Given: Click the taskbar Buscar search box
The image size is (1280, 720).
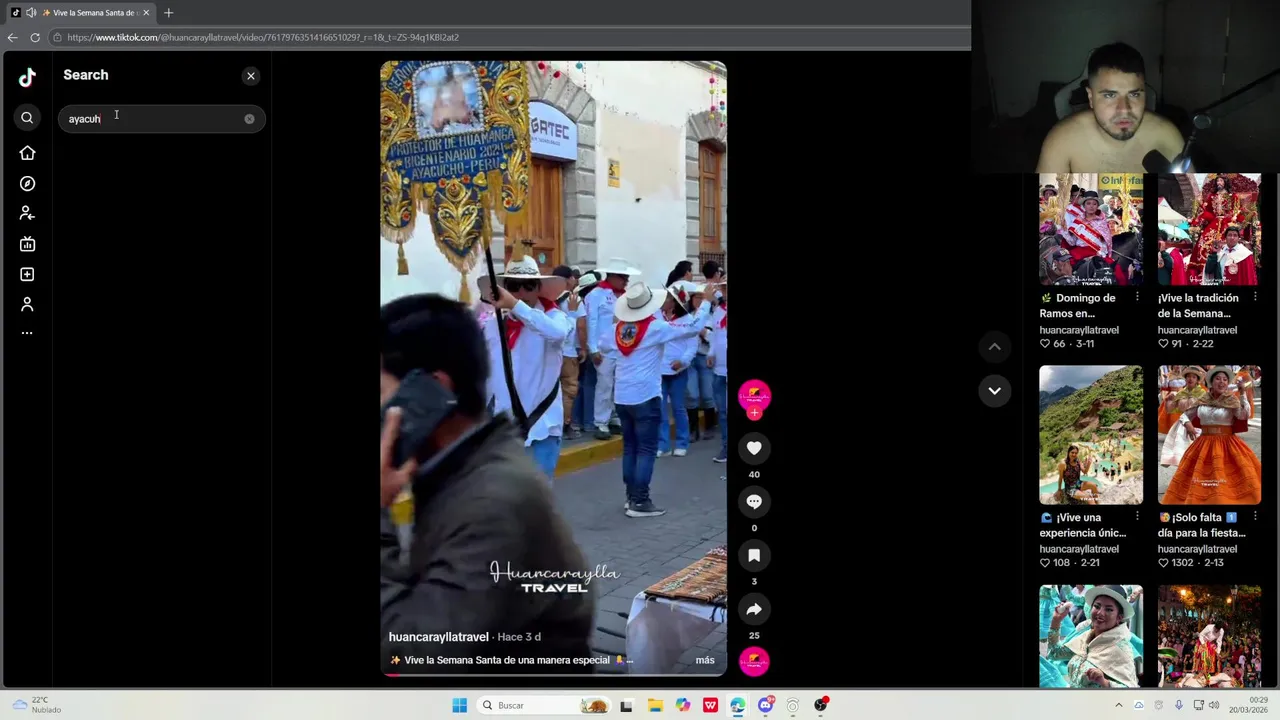Looking at the screenshot, I should pos(542,705).
